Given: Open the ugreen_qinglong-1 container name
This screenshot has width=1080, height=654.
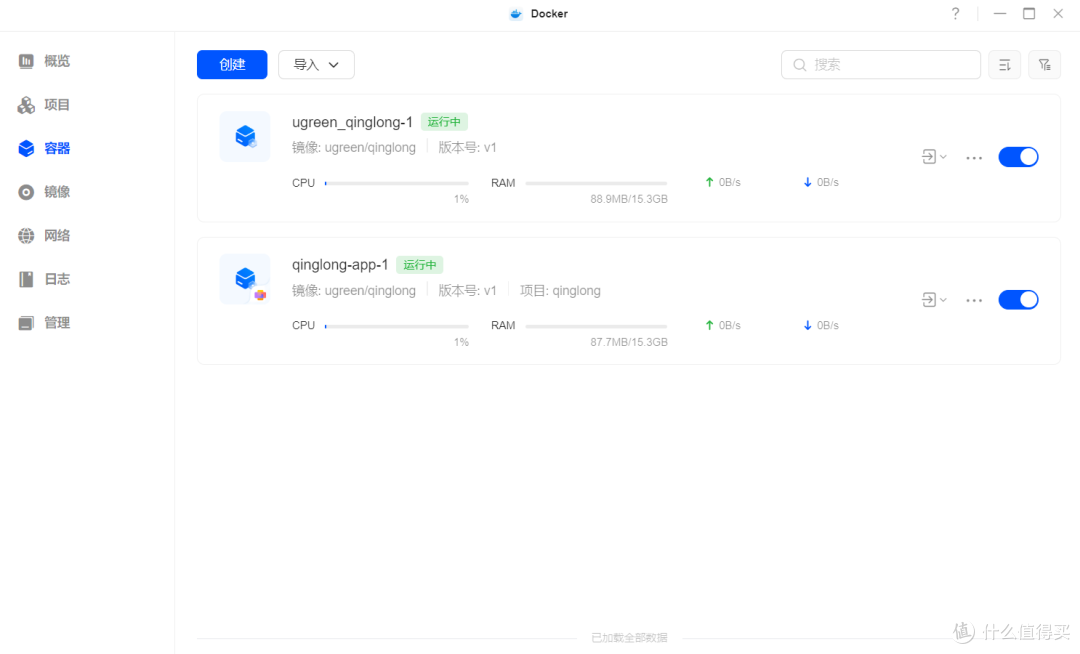Looking at the screenshot, I should coord(352,123).
